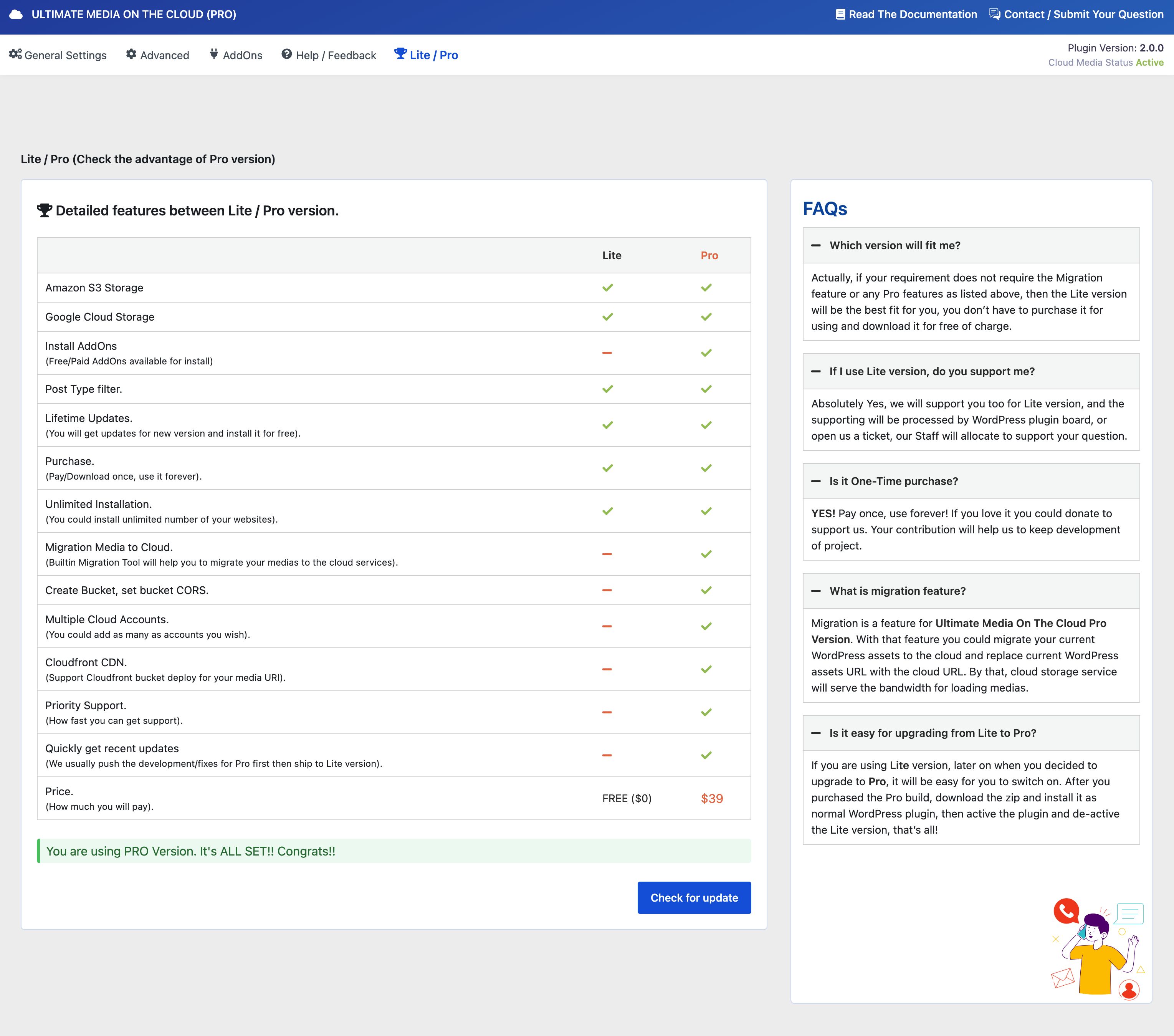Collapse 'Which version will fit me?' FAQ
1174x1036 pixels.
(x=971, y=245)
